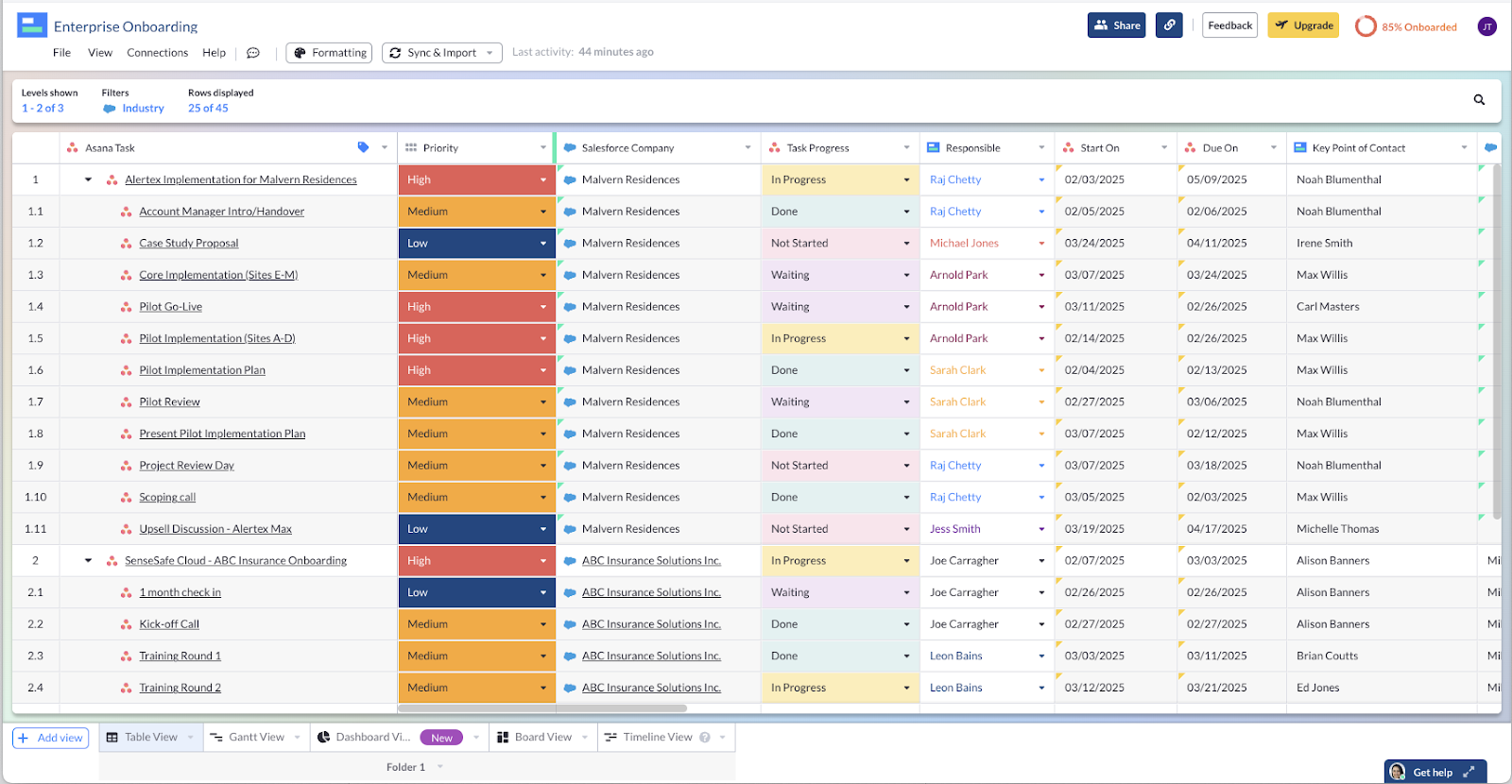The width and height of the screenshot is (1512, 784).
Task: Click the 85% Onboarded progress ring
Action: pyautogui.click(x=1366, y=26)
